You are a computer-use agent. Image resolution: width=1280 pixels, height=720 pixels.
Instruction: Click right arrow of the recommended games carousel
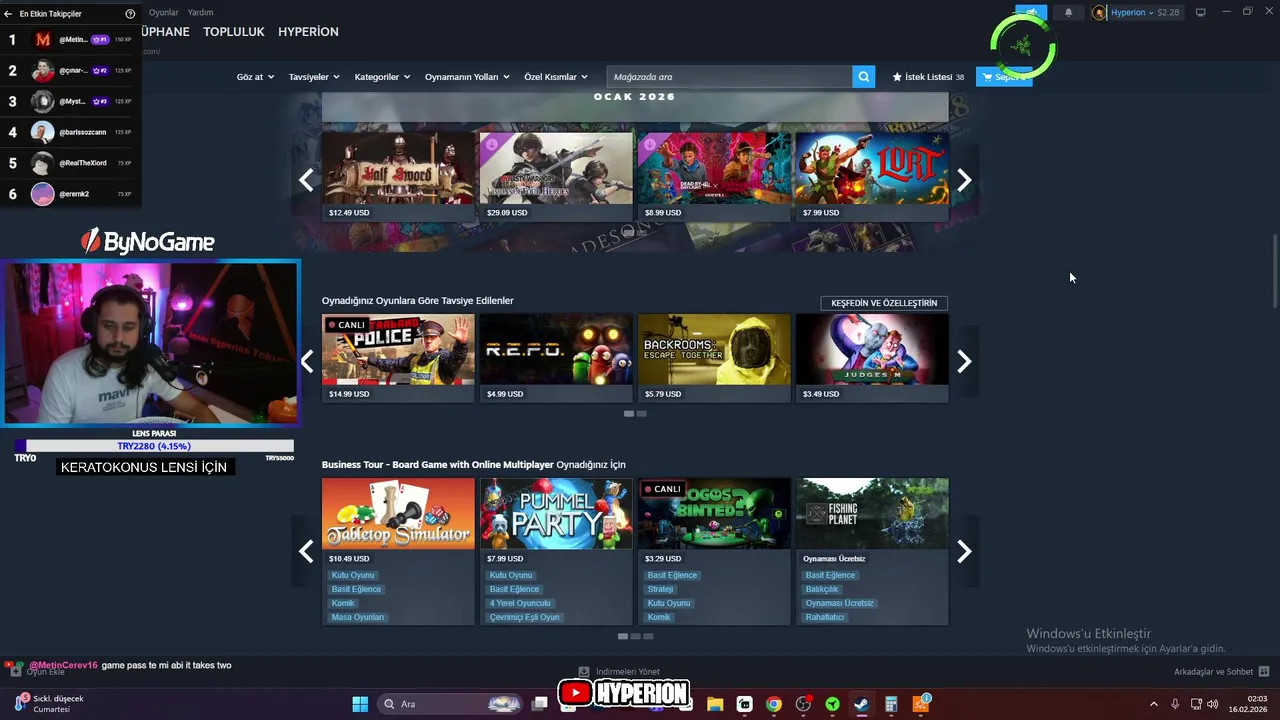point(964,361)
